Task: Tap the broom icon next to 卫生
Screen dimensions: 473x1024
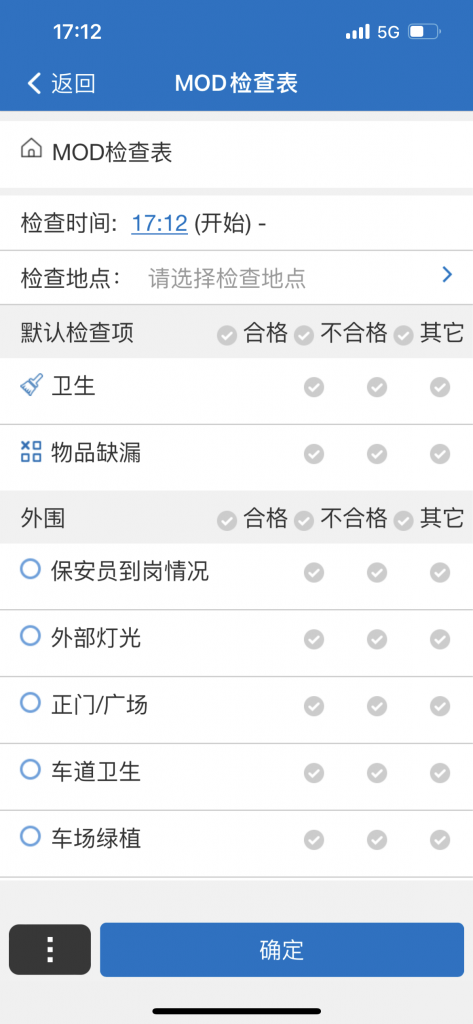Action: click(31, 385)
